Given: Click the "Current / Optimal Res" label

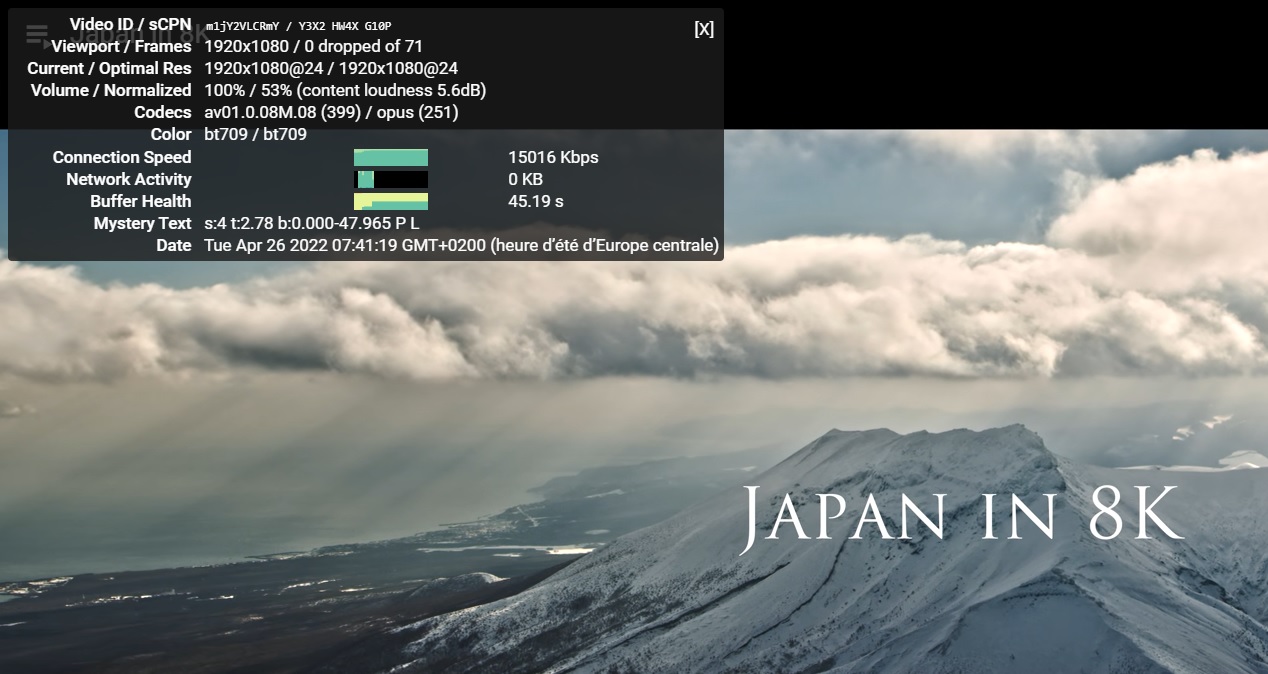Looking at the screenshot, I should click(109, 68).
